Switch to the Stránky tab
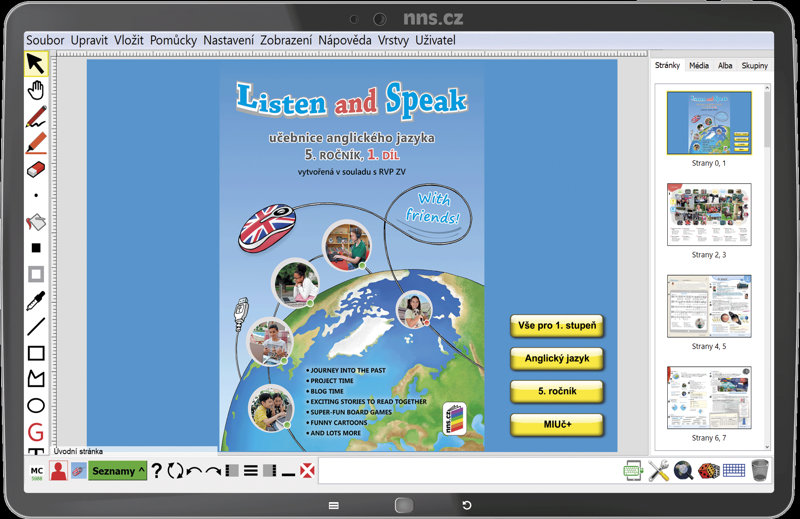This screenshot has height=519, width=800. (x=667, y=65)
